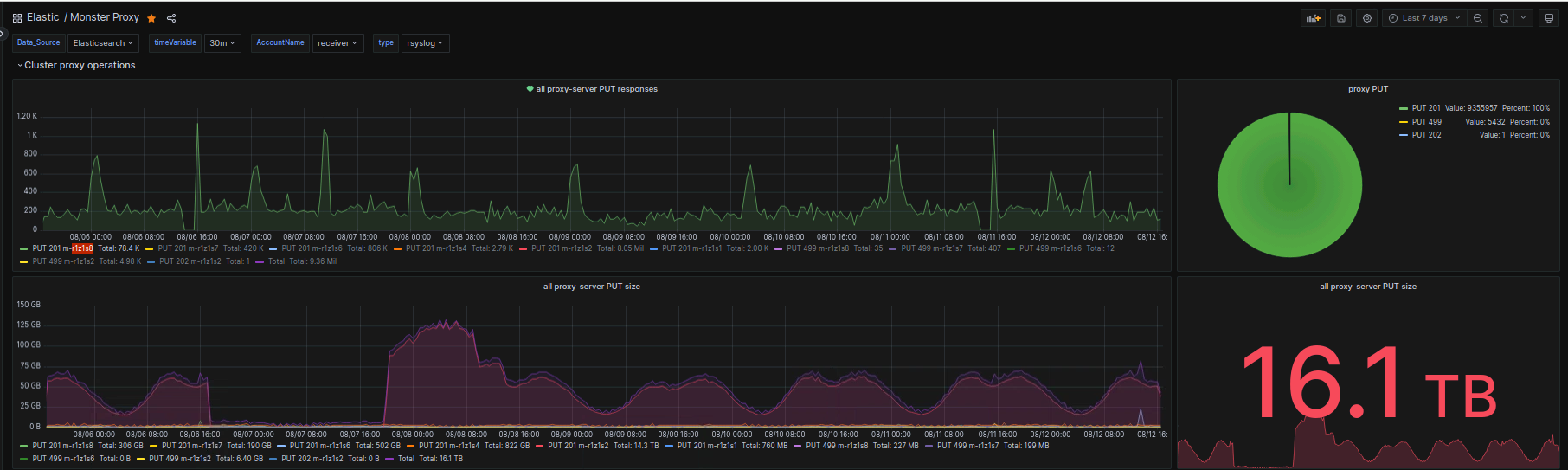Refresh the dashboard with the circular arrows icon

[1504, 18]
